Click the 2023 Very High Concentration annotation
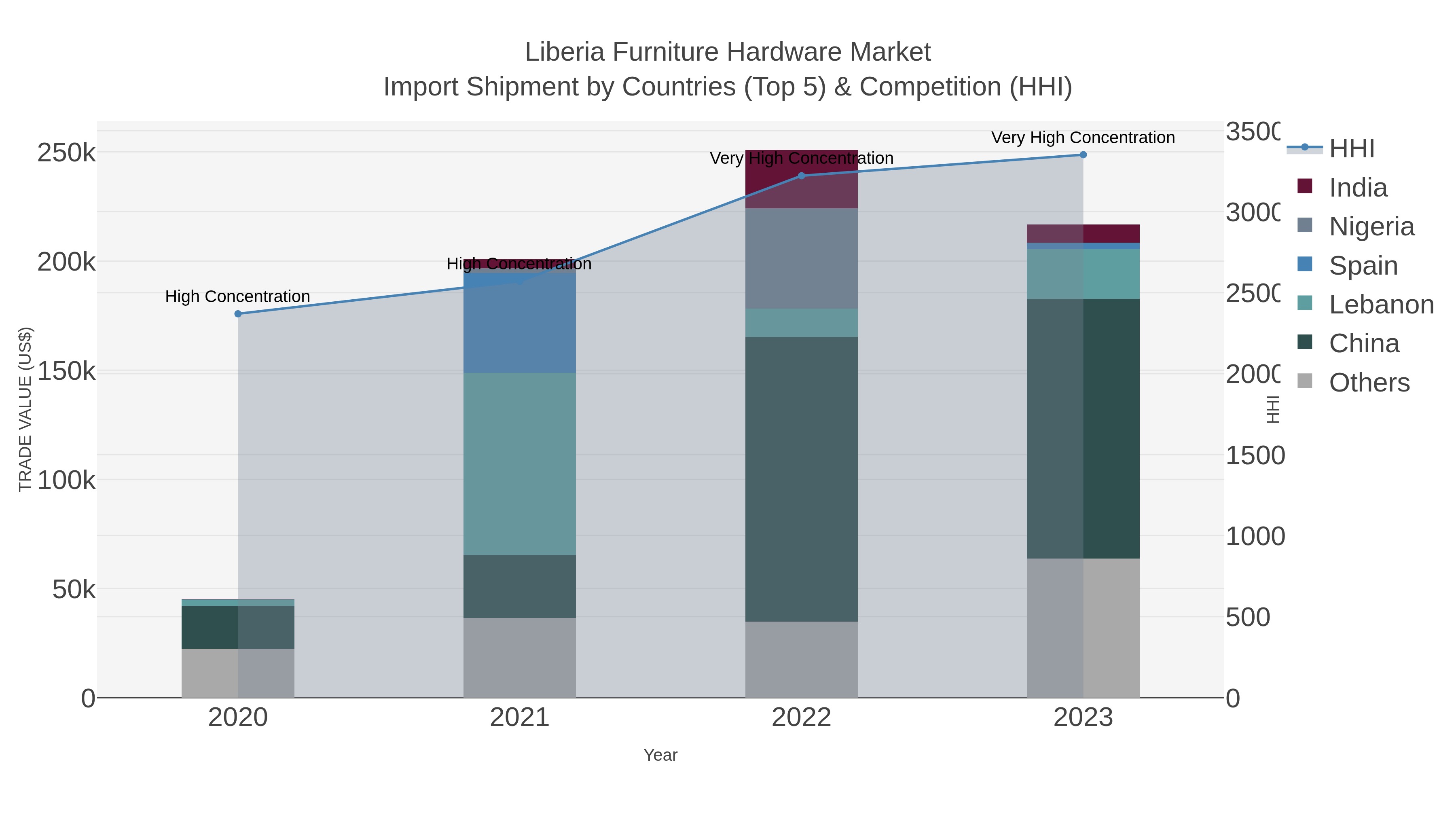The height and width of the screenshot is (819, 1456). (1083, 138)
